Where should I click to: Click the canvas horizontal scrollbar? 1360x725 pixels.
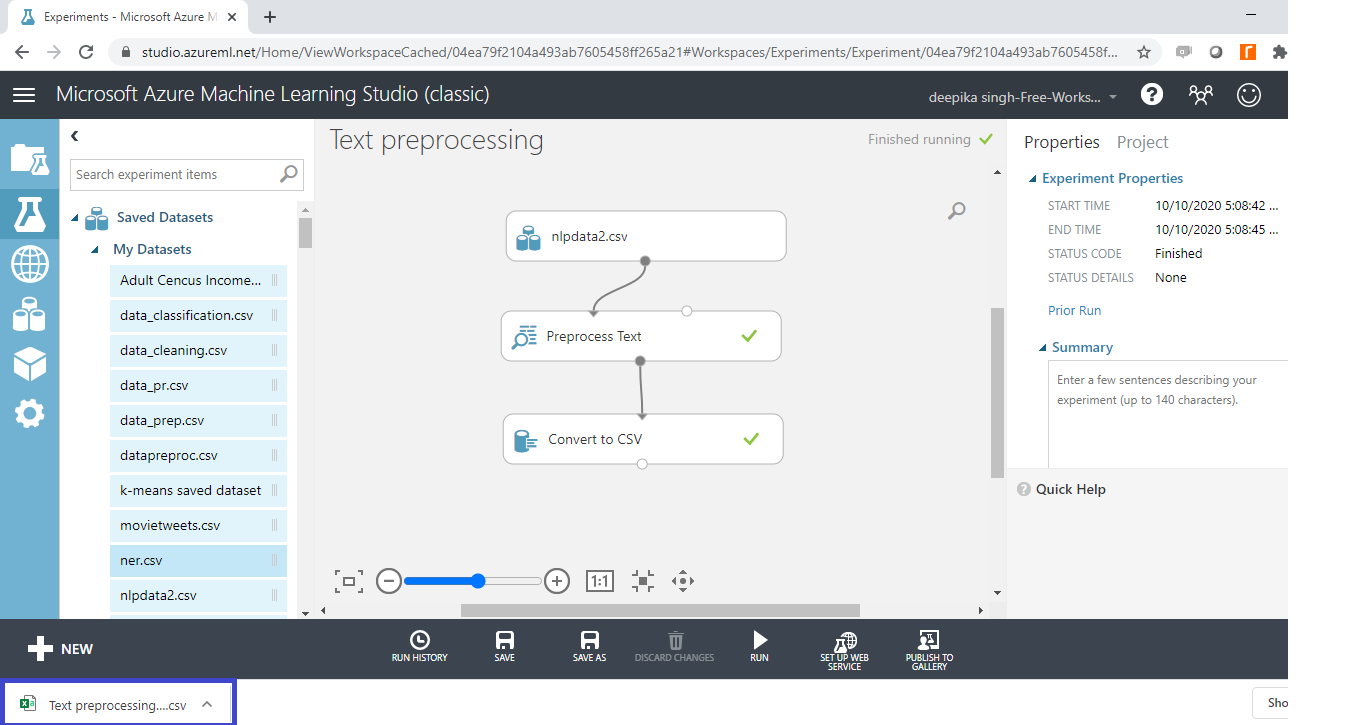[660, 610]
